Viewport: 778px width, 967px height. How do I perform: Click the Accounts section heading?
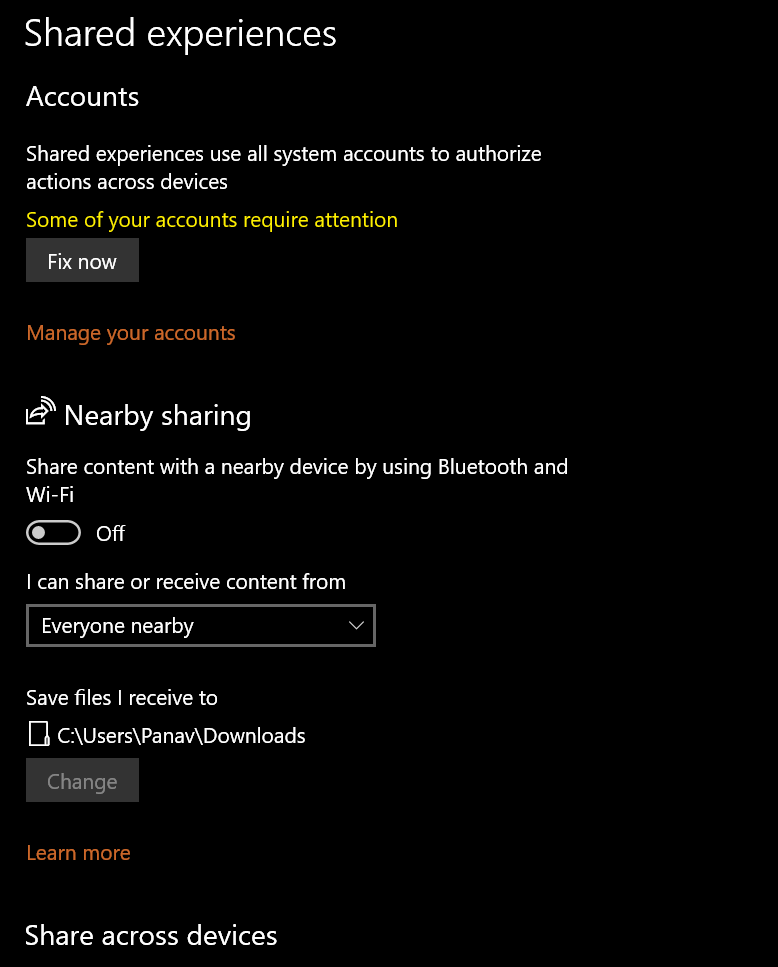click(x=83, y=97)
